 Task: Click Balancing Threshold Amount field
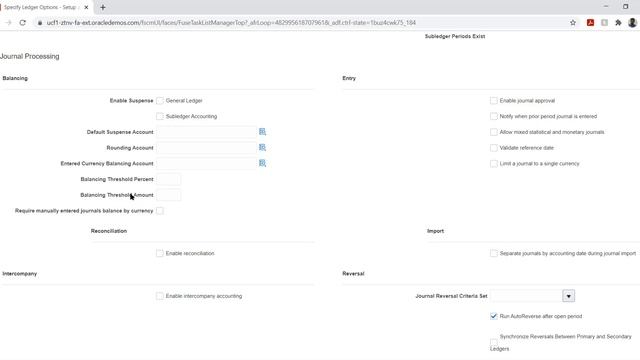[169, 195]
